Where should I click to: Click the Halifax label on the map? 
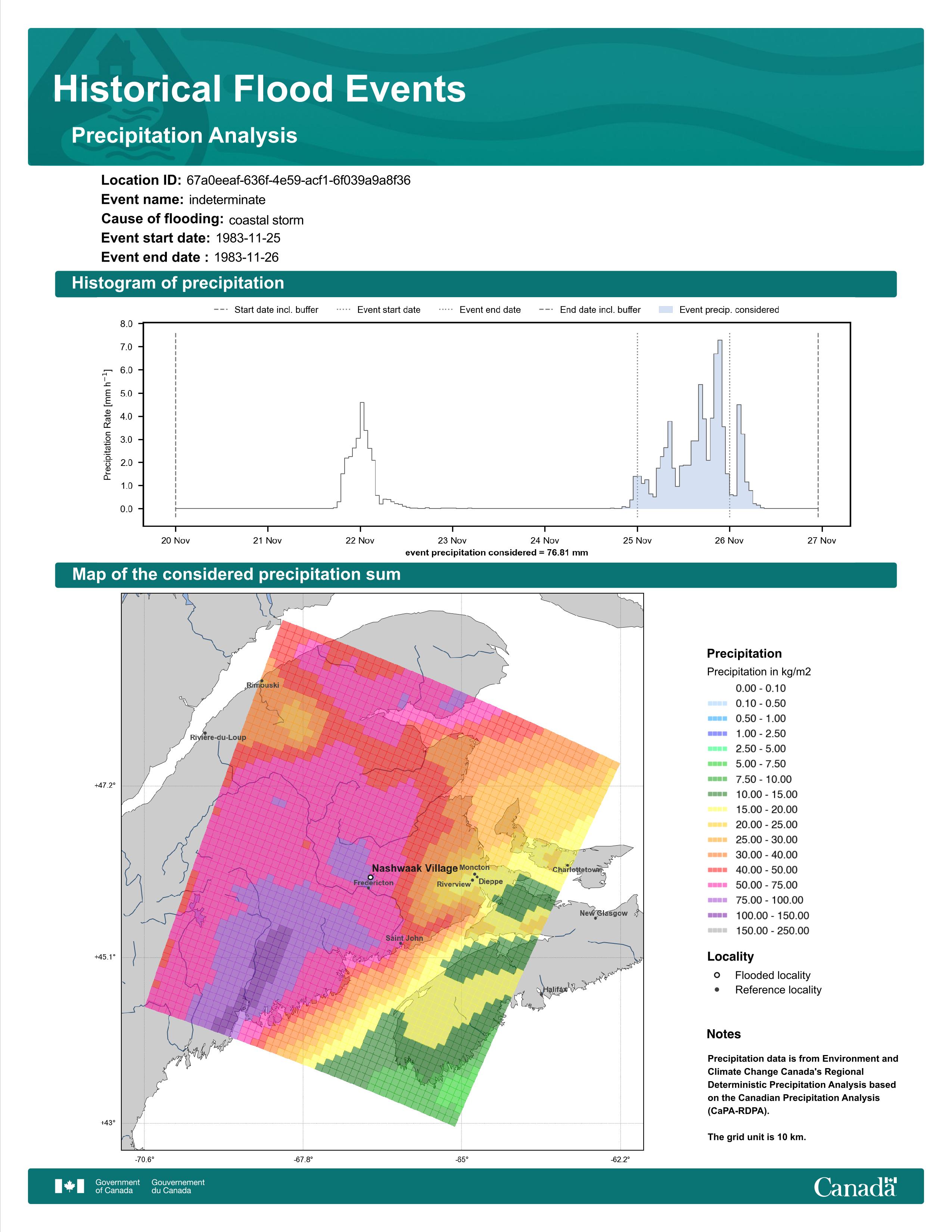coord(555,989)
